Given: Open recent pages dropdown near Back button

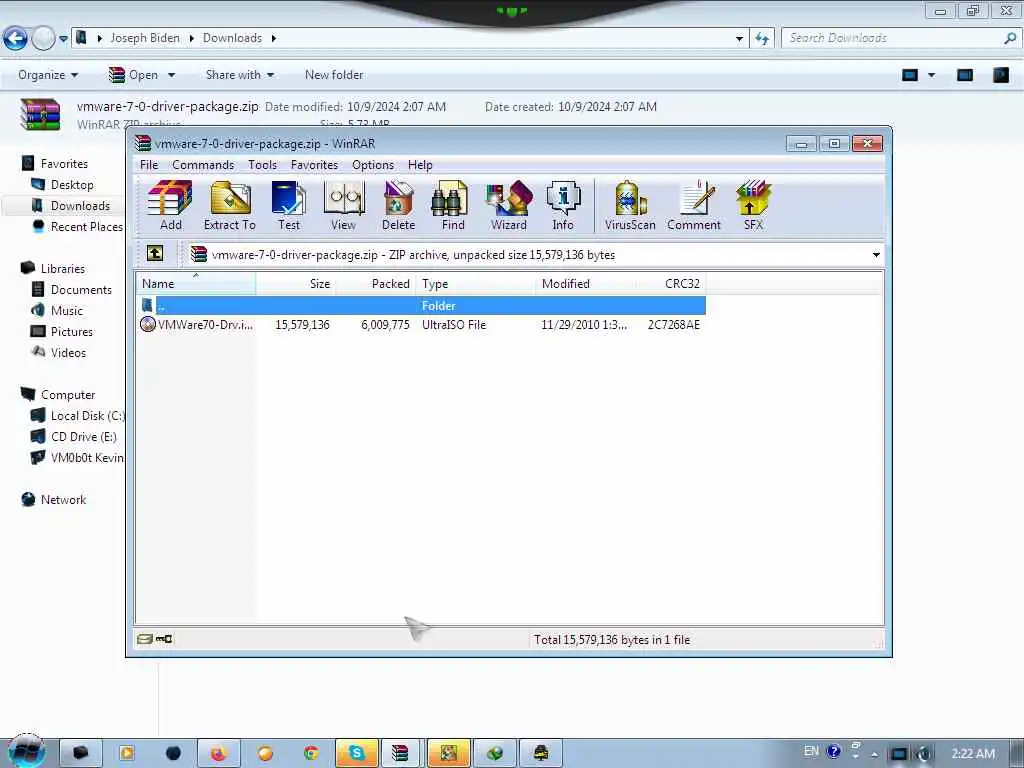Looking at the screenshot, I should pos(63,39).
